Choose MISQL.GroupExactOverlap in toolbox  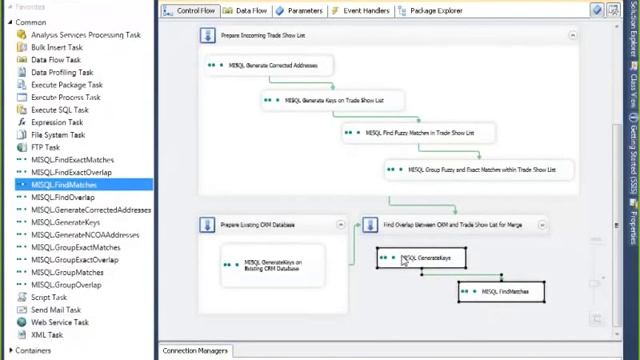tap(75, 260)
